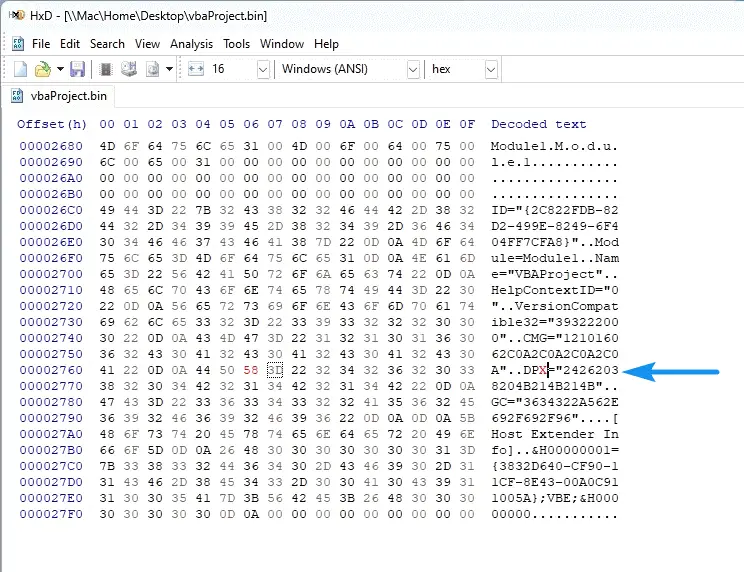Open the Search menu
This screenshot has width=744, height=572.
107,44
